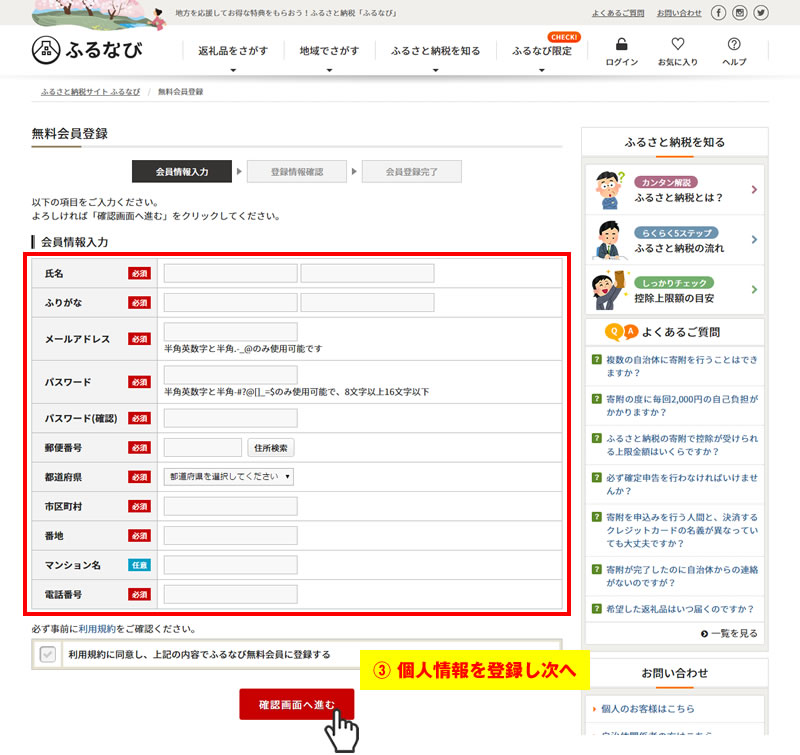This screenshot has height=755, width=800.
Task: Select the 会員登録完了 step tab
Action: 411,172
